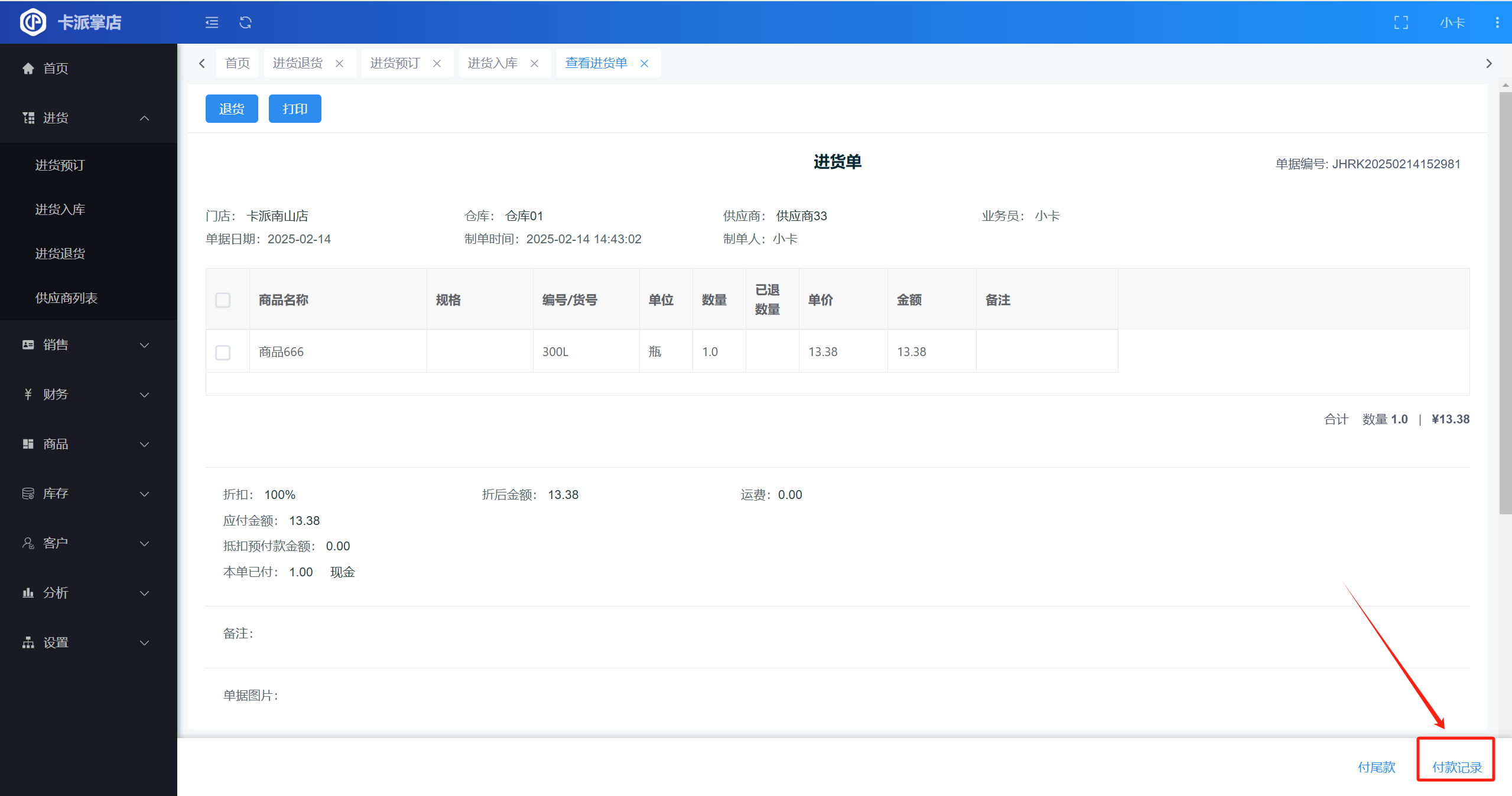1512x796 pixels.
Task: Click the sidebar collapse menu icon
Action: 212,22
